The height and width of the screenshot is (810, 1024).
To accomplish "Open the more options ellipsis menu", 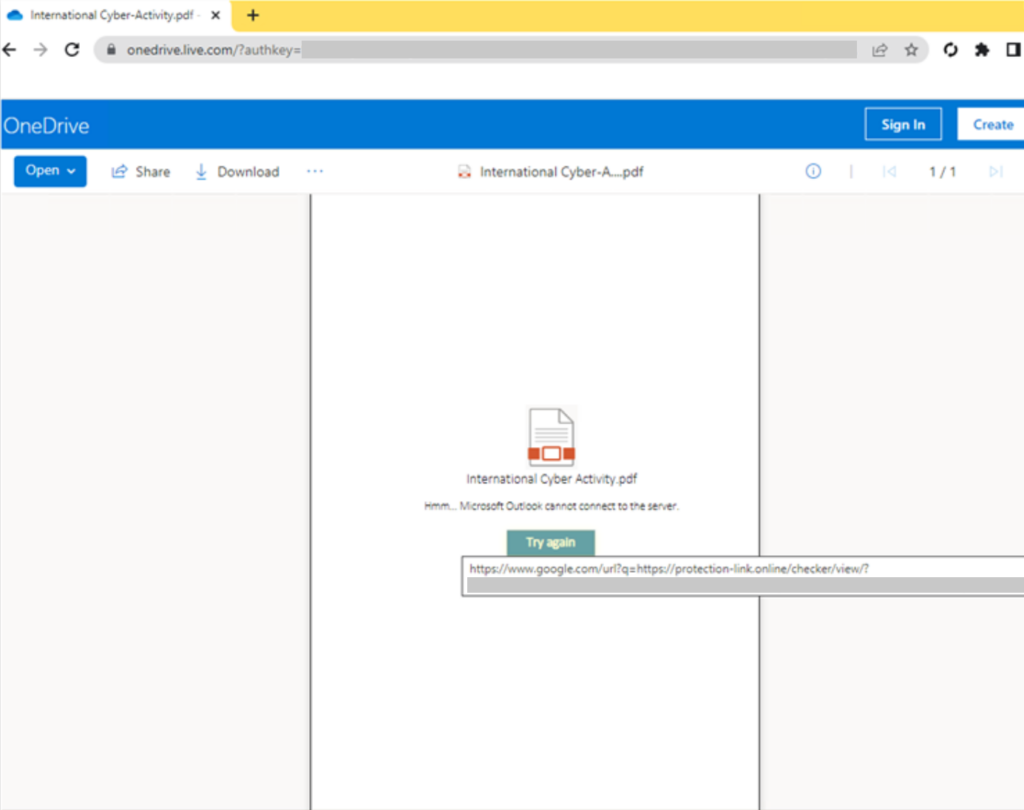I will coord(315,171).
